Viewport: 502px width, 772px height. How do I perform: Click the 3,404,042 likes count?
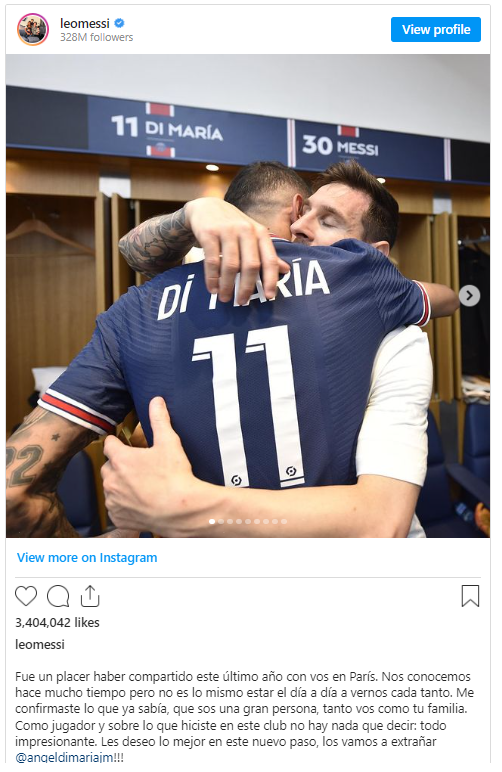[x=57, y=622]
